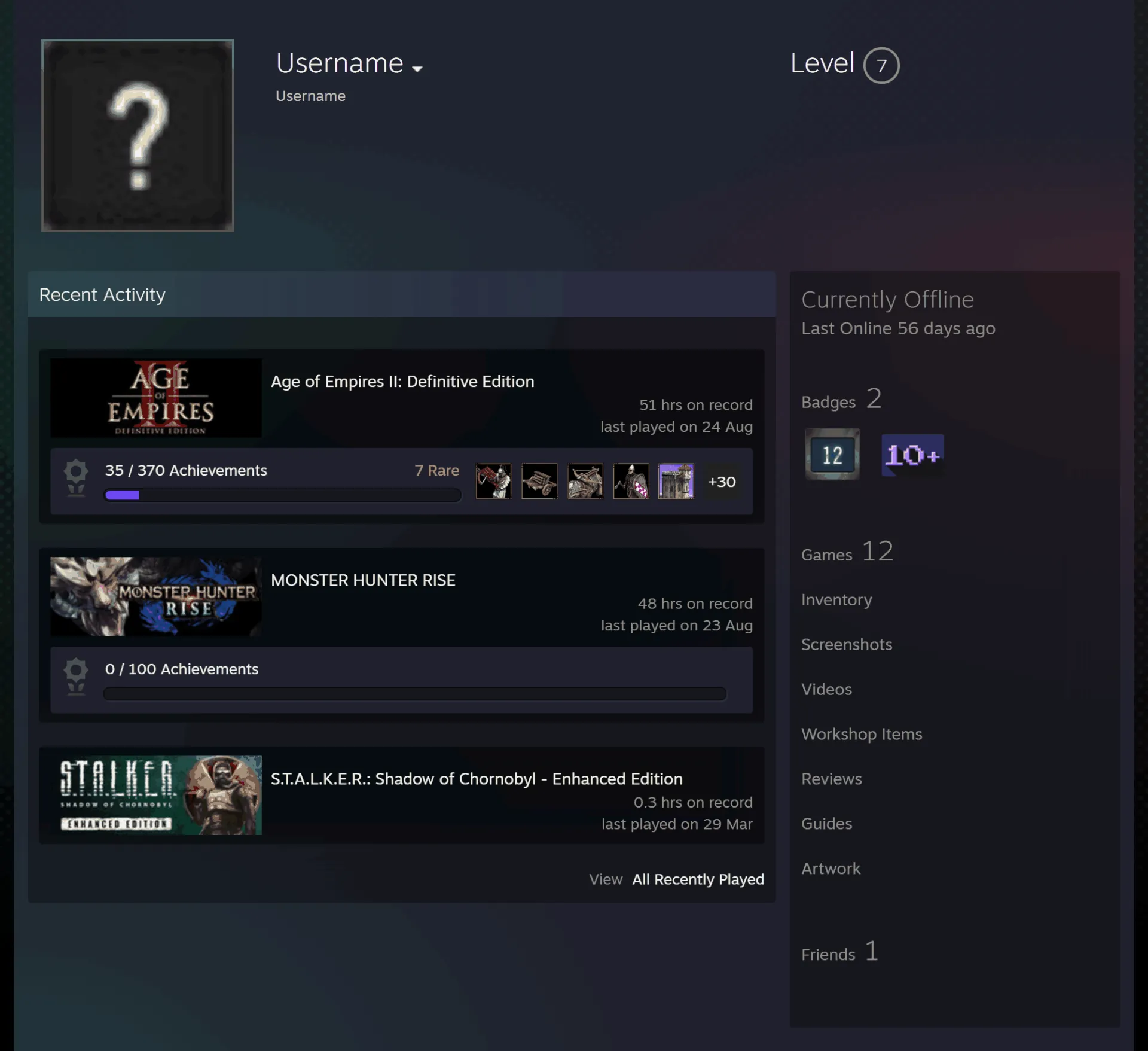Open the profile avatar question mark image
This screenshot has width=1148, height=1051.
tap(138, 135)
